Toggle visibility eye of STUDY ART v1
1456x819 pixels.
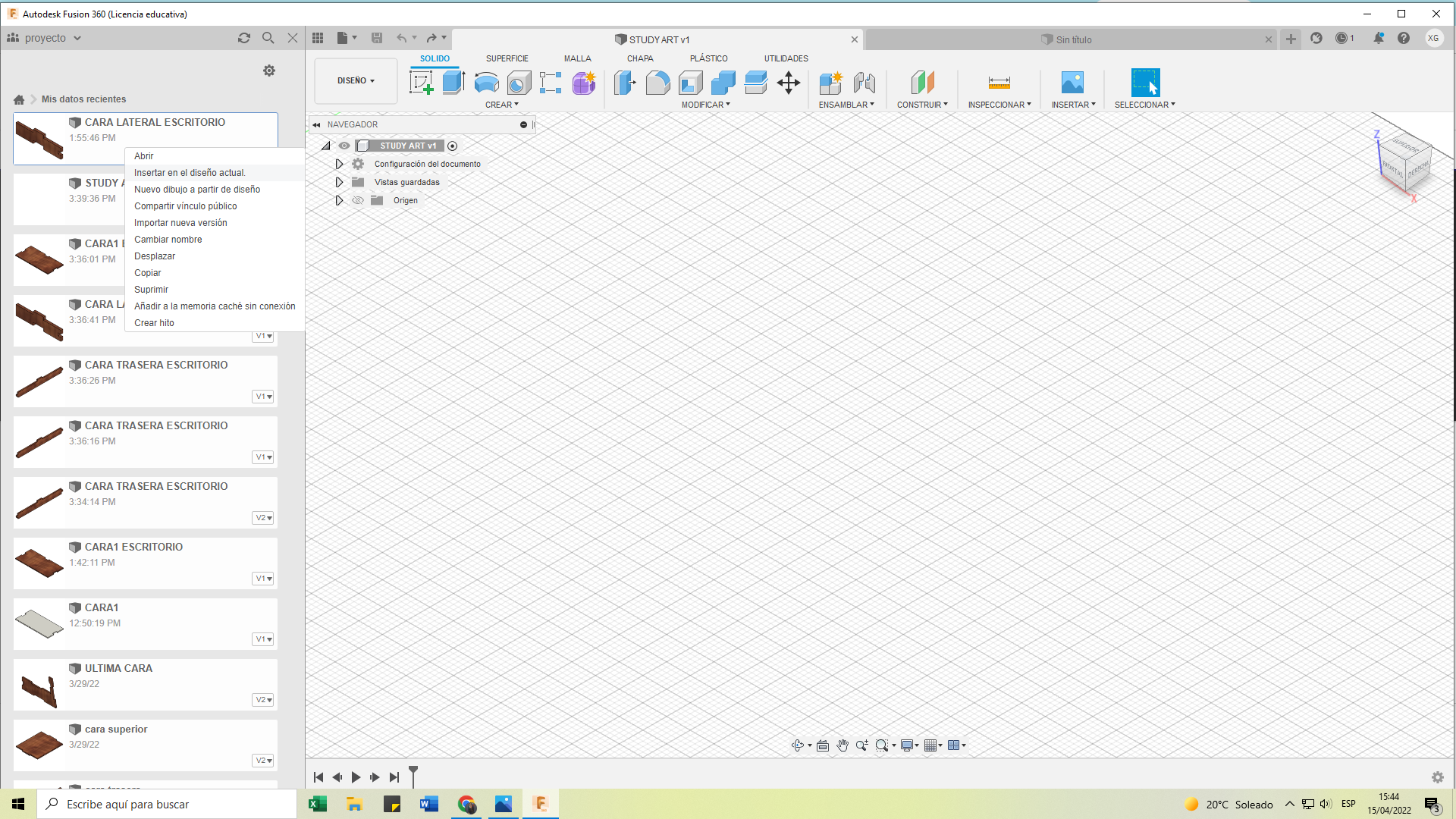[344, 146]
